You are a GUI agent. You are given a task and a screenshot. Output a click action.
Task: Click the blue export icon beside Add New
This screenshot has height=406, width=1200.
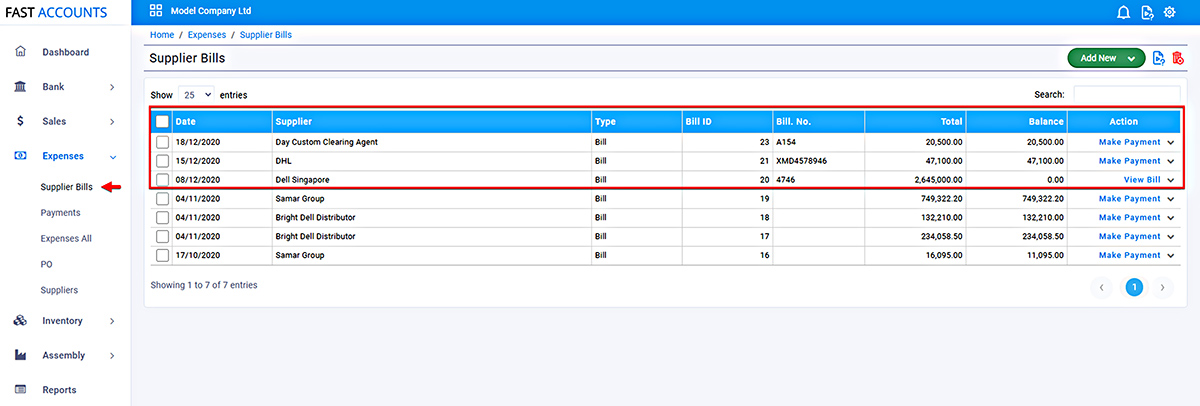[1158, 58]
